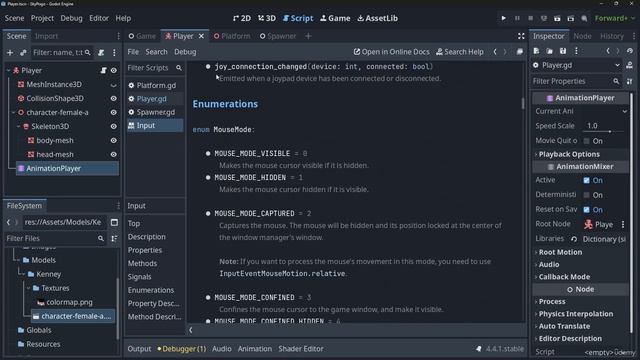Switch to the Import dock tab
The height and width of the screenshot is (360, 640).
click(46, 36)
